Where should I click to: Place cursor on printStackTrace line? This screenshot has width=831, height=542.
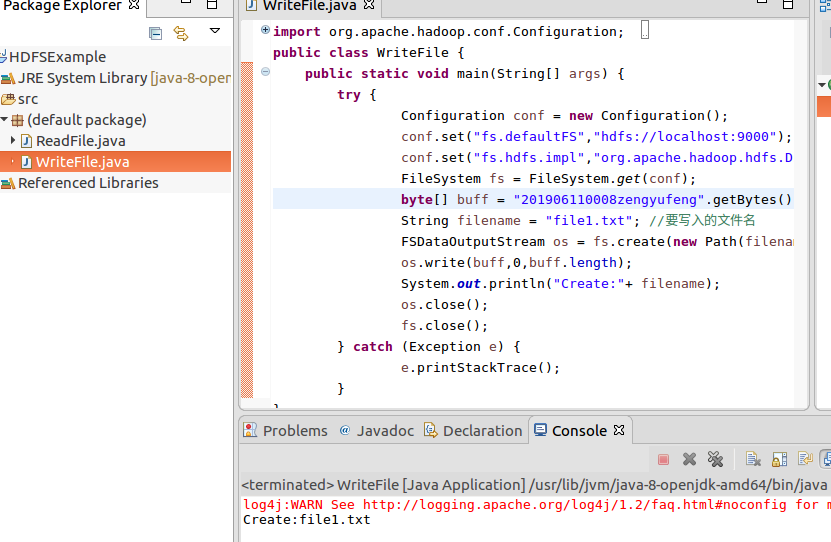pos(480,368)
